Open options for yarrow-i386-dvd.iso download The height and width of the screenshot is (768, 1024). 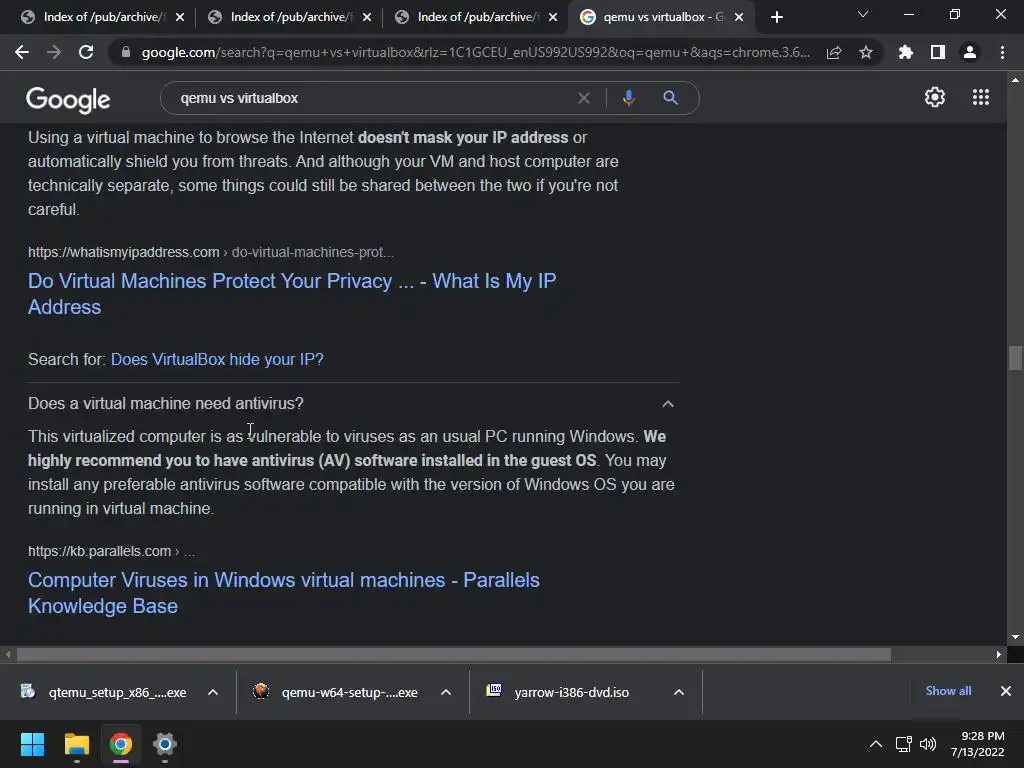tap(679, 692)
